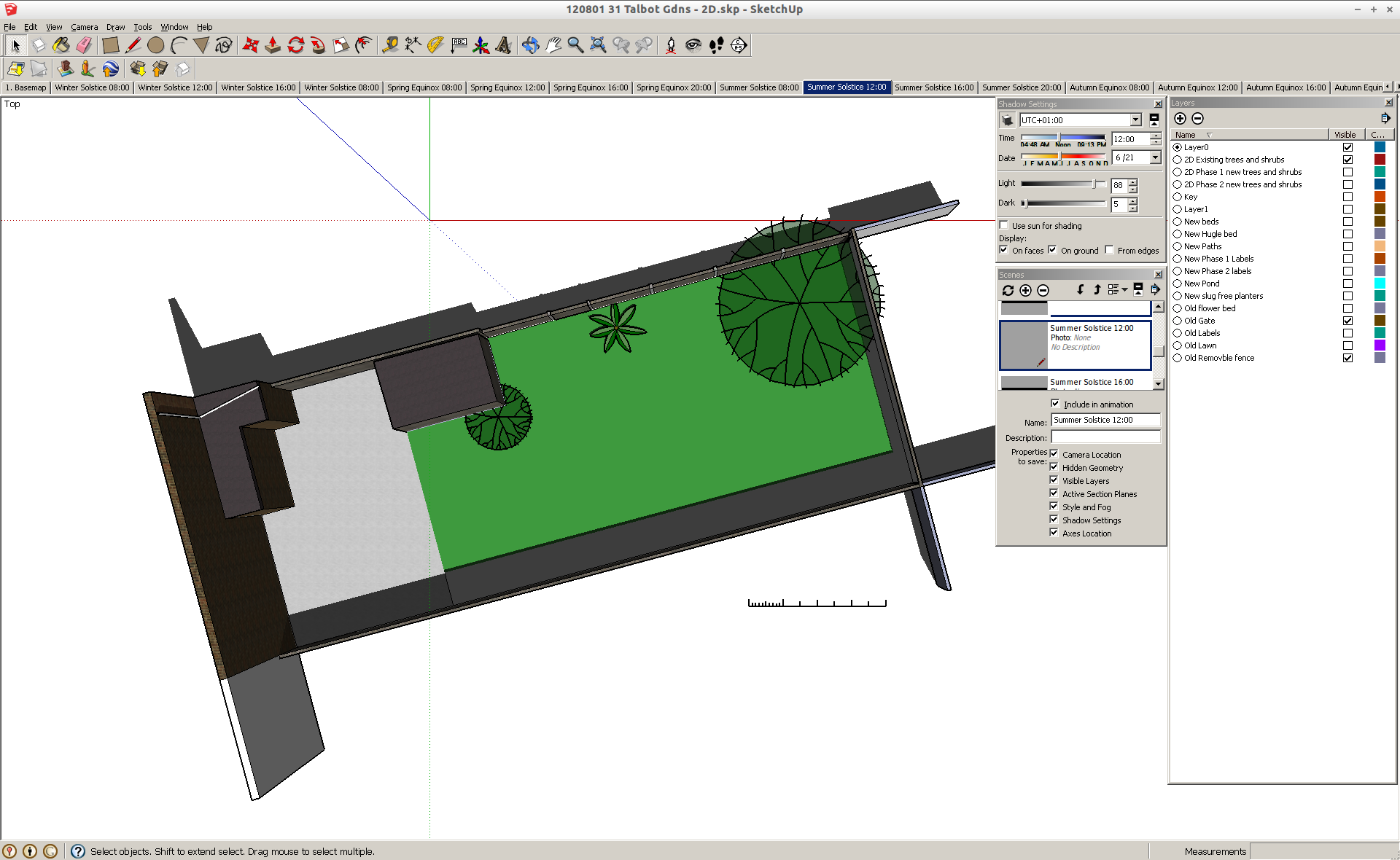This screenshot has width=1400, height=860.
Task: Pick the Protractor tool
Action: click(435, 45)
